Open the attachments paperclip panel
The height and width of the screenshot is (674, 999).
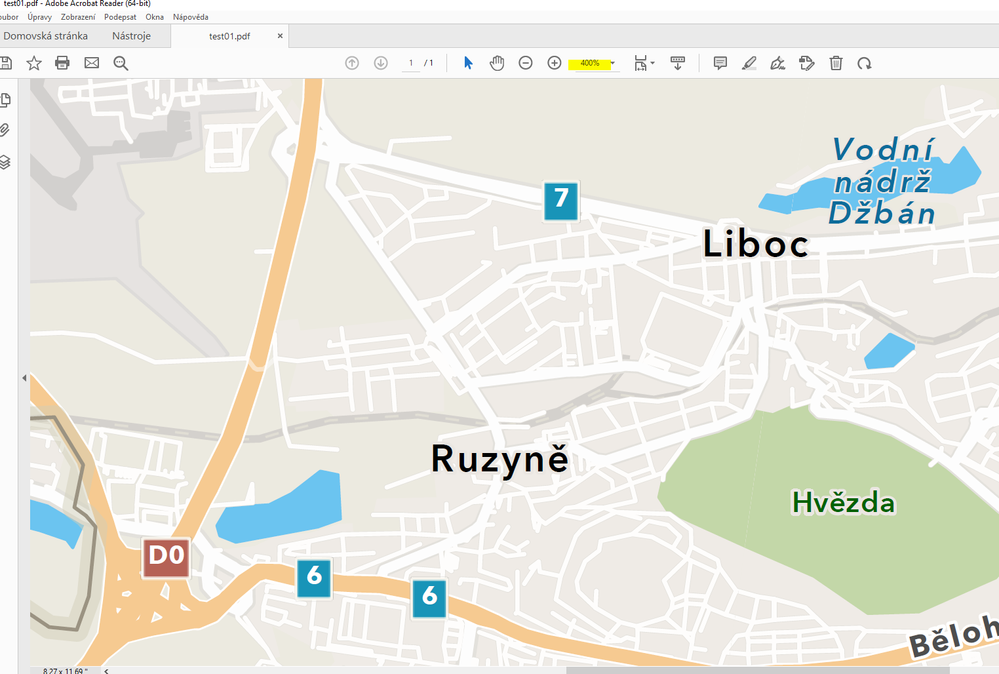point(5,131)
